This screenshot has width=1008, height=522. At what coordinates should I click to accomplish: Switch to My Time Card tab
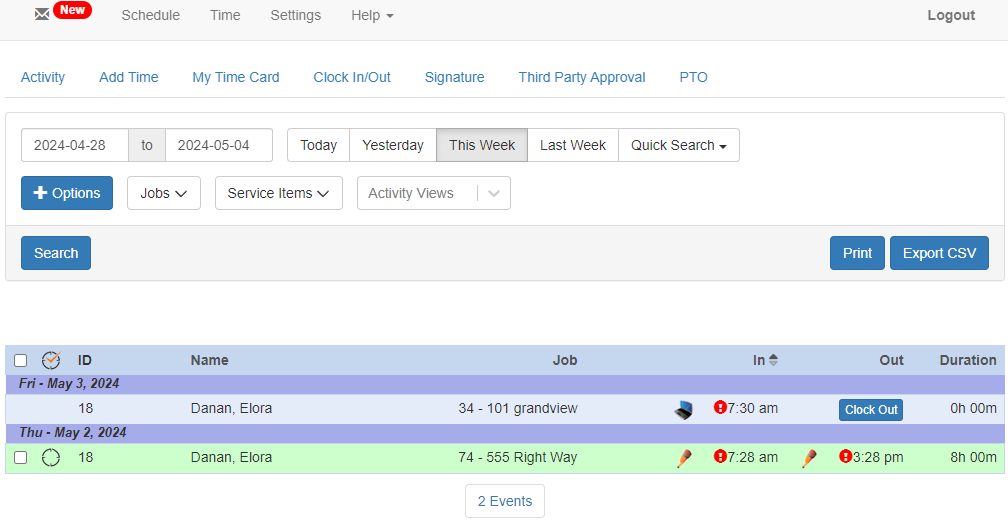click(236, 77)
